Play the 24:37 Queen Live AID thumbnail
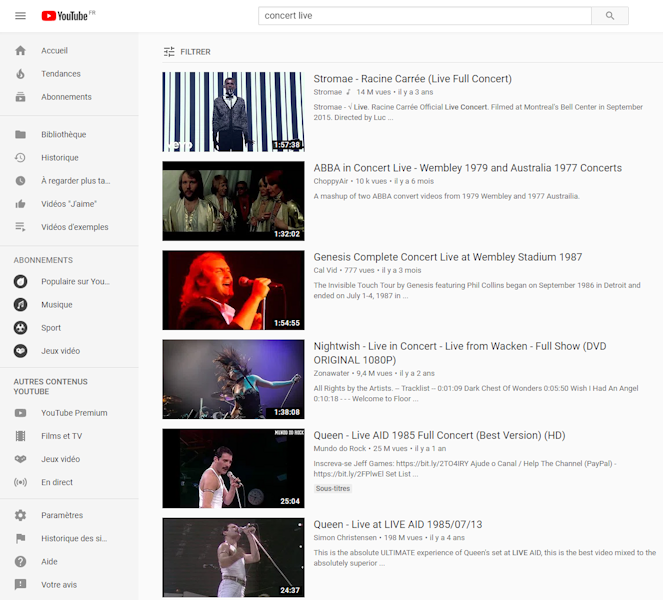This screenshot has height=600, width=663. click(x=233, y=558)
